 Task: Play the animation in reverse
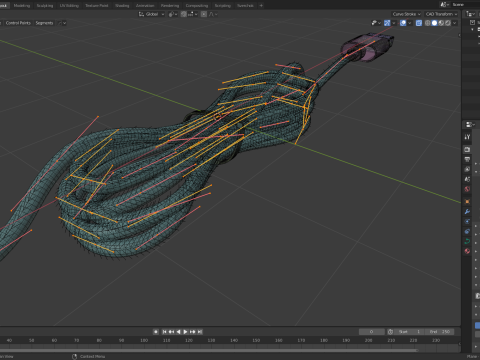[x=178, y=332]
